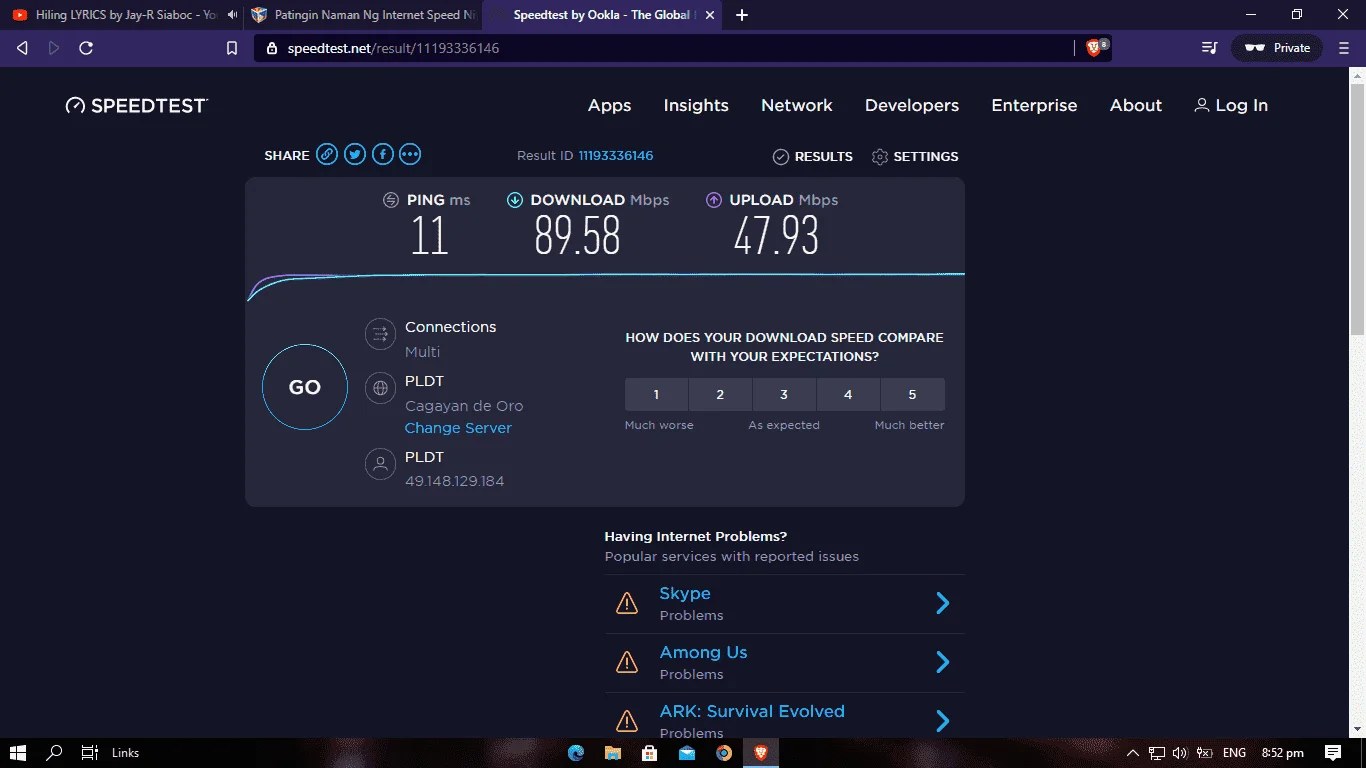The height and width of the screenshot is (768, 1366).
Task: Click Log In
Action: point(1231,105)
